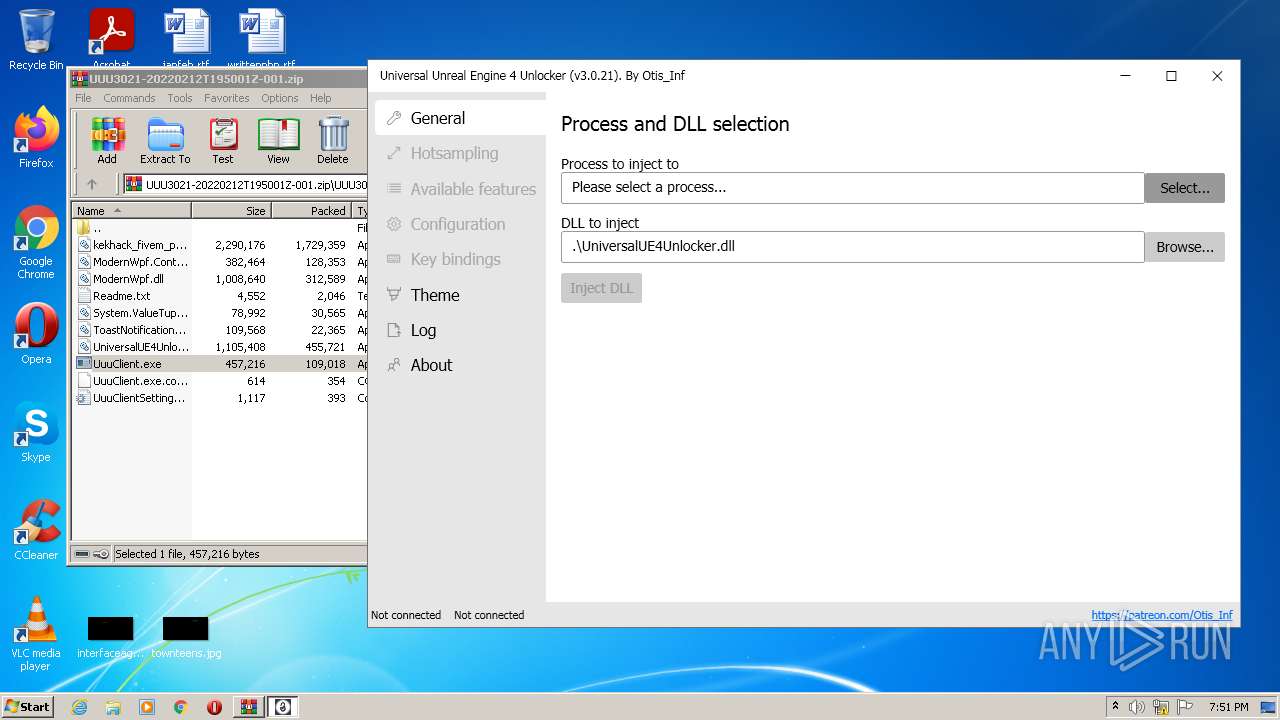Click the Theme monitor icon
This screenshot has height=720, width=1280.
click(394, 295)
